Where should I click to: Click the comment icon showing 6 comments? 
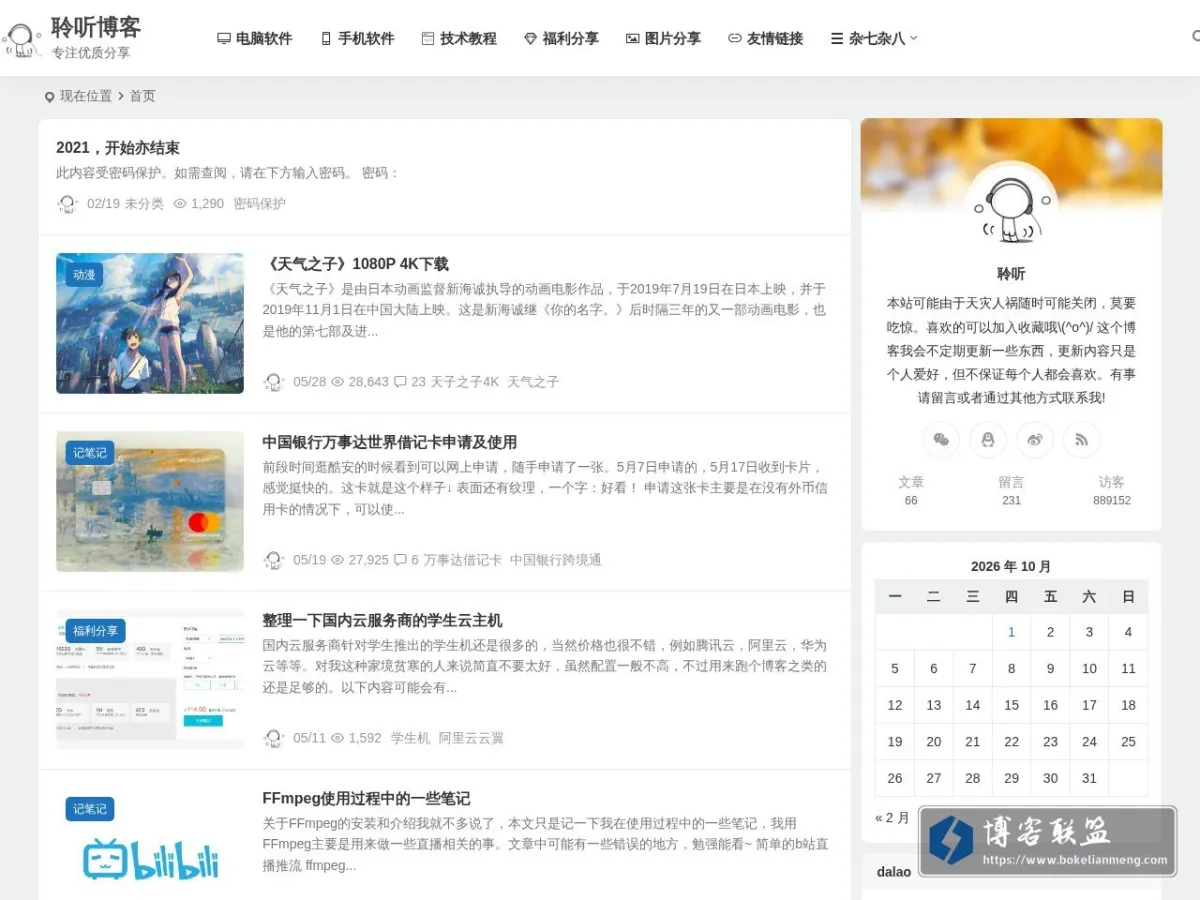click(400, 560)
